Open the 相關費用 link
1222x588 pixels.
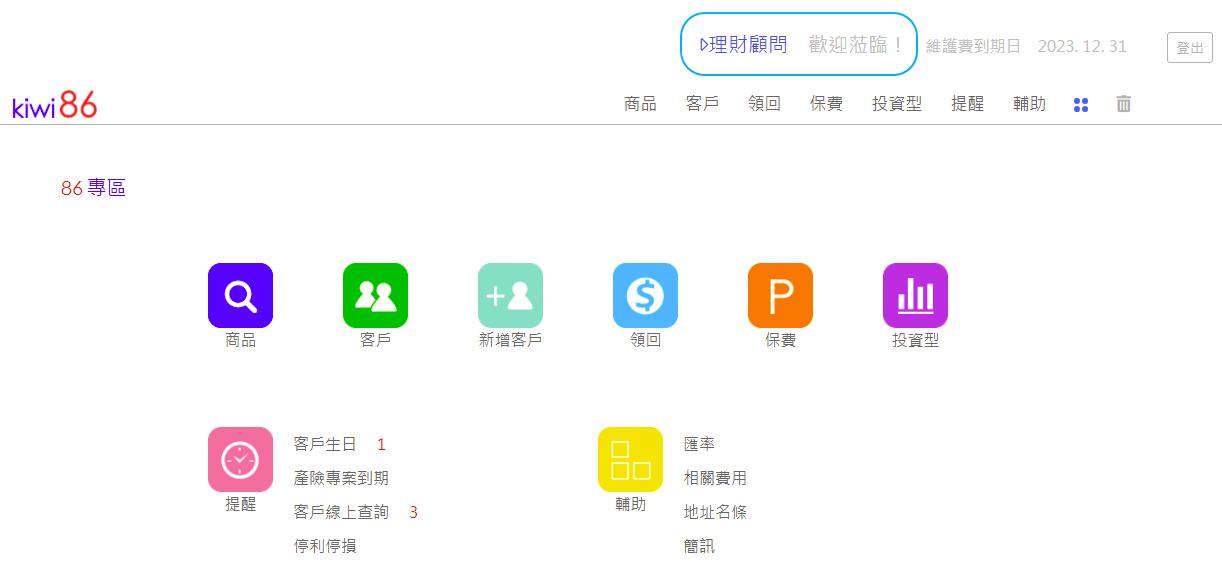click(715, 478)
